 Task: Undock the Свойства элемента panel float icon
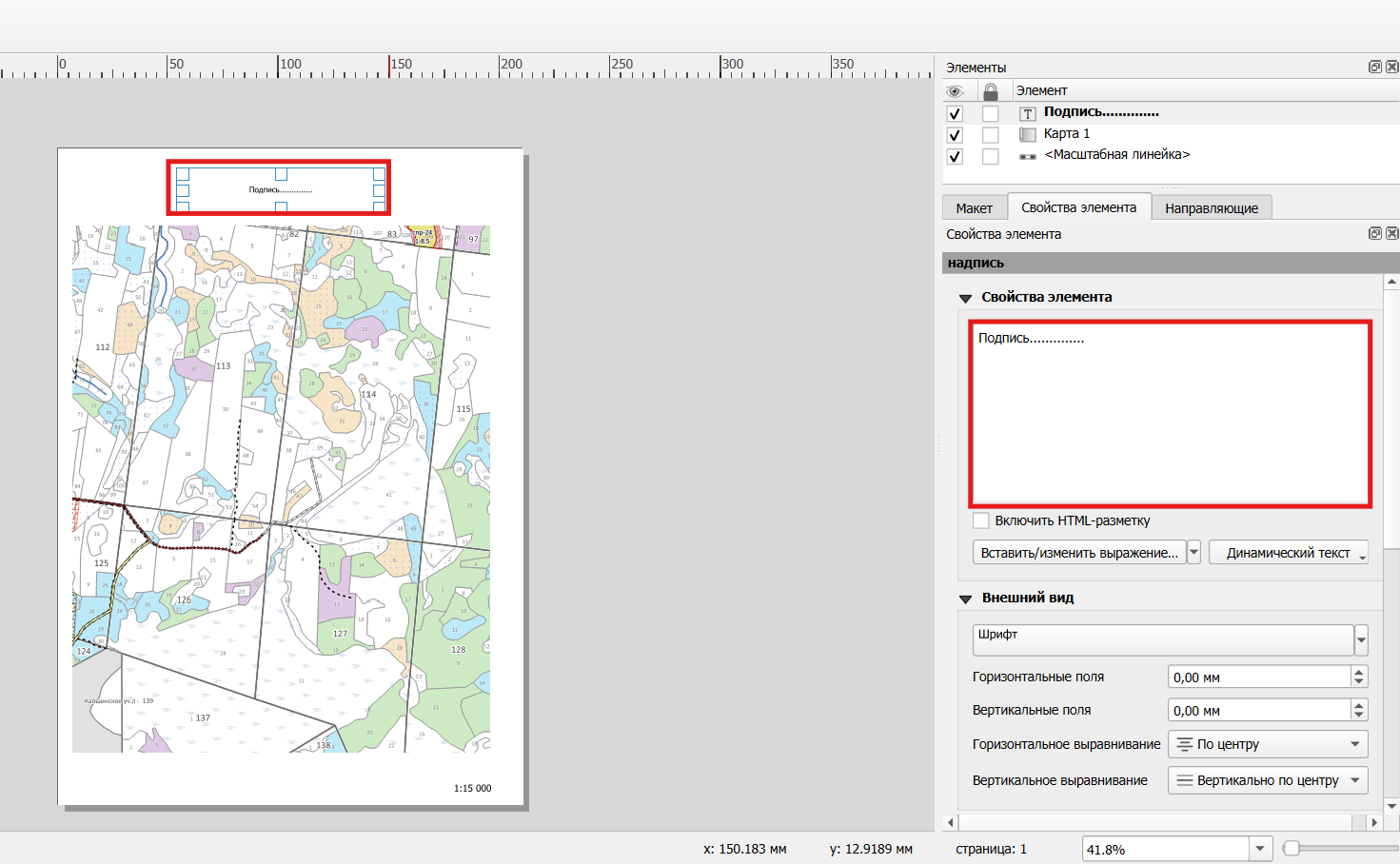click(1374, 233)
